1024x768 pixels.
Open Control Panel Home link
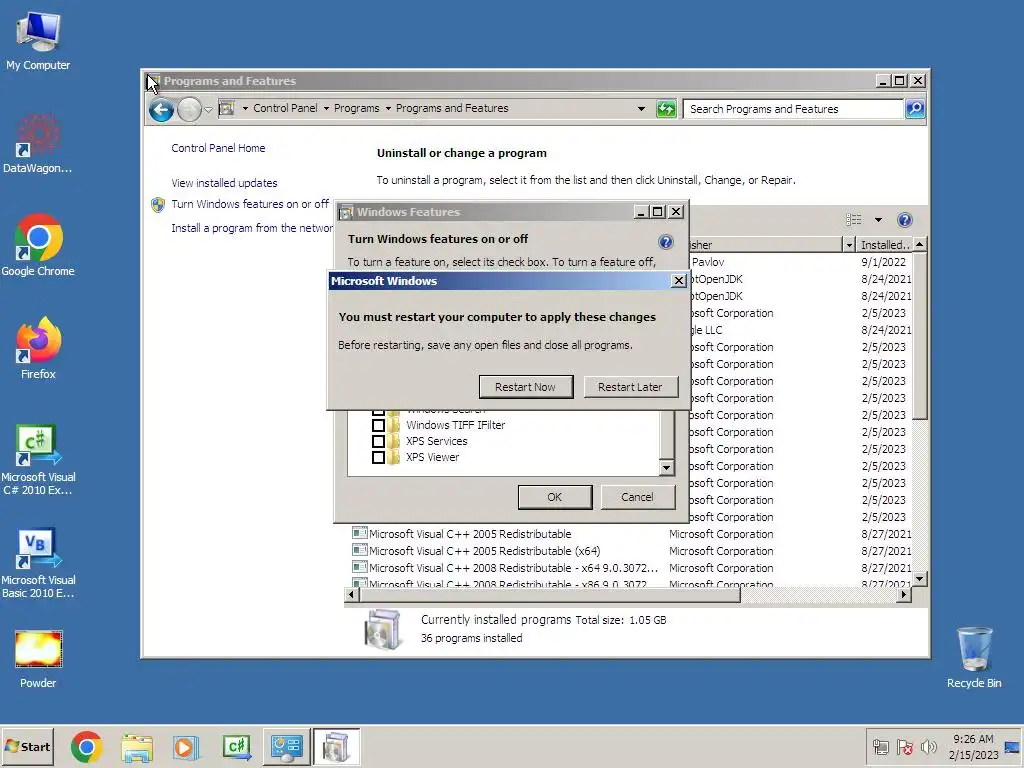[218, 148]
